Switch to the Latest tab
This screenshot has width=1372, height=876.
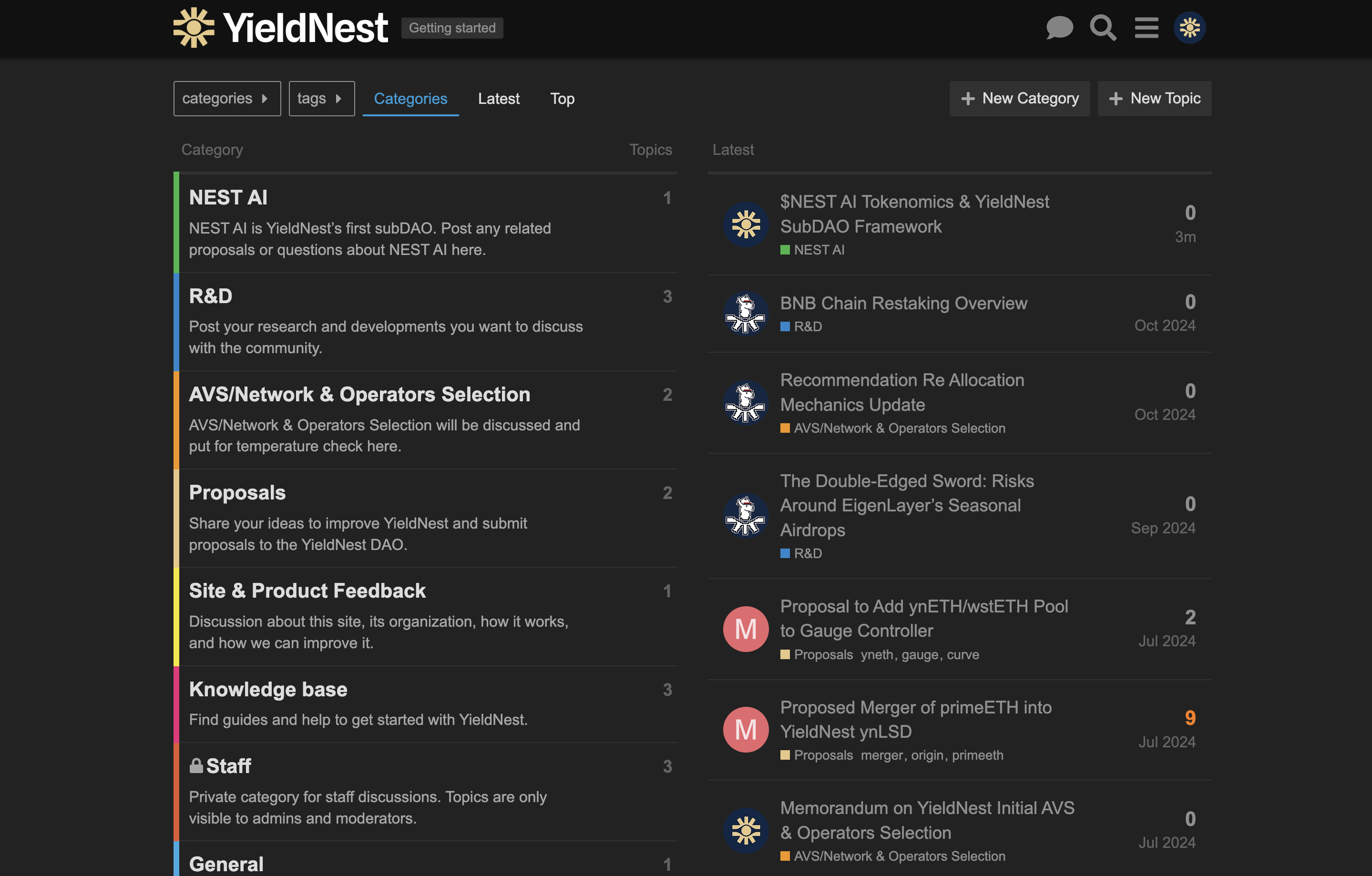[499, 99]
